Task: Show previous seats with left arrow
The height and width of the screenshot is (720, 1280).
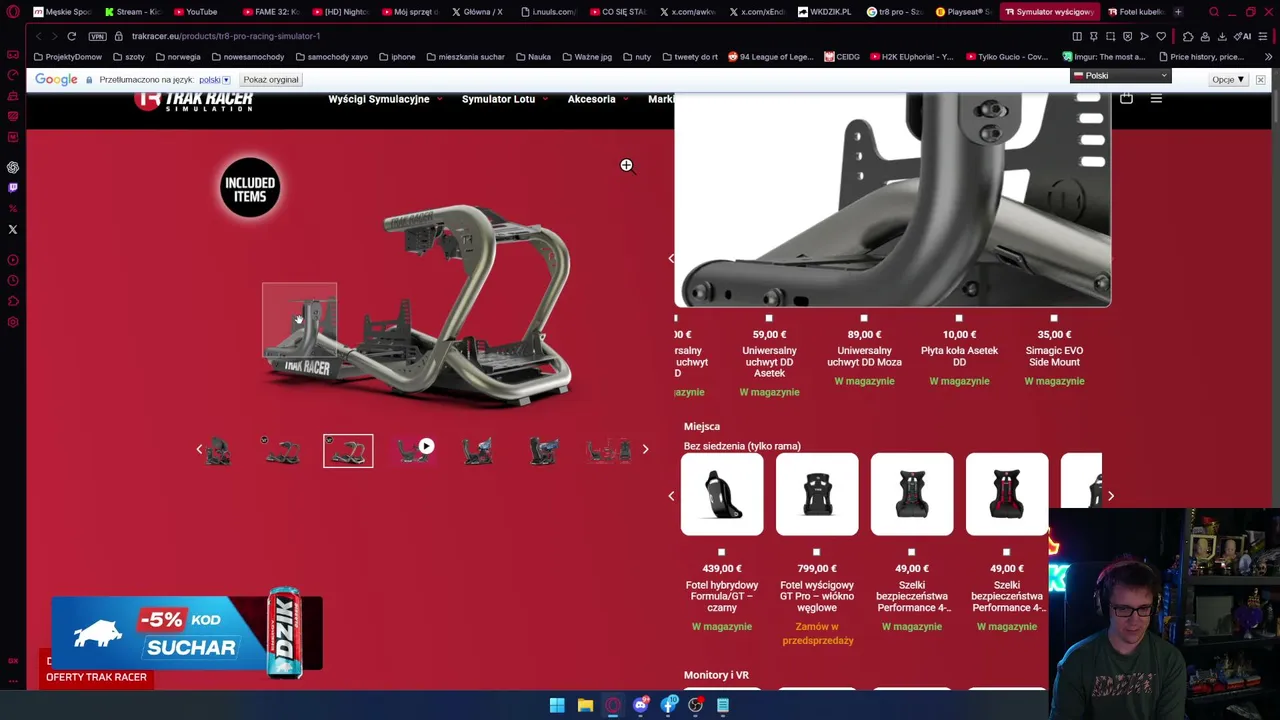Action: click(671, 495)
